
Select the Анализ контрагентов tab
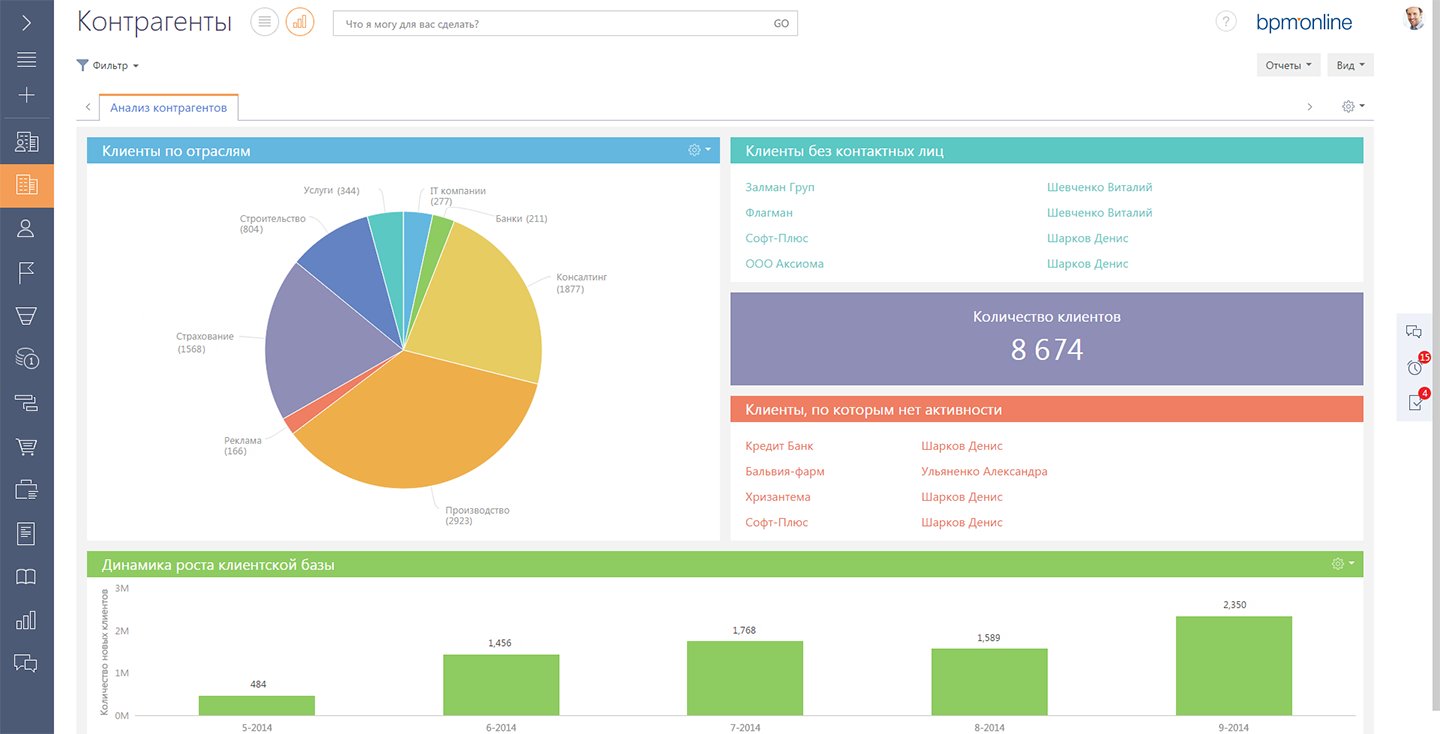click(x=168, y=108)
